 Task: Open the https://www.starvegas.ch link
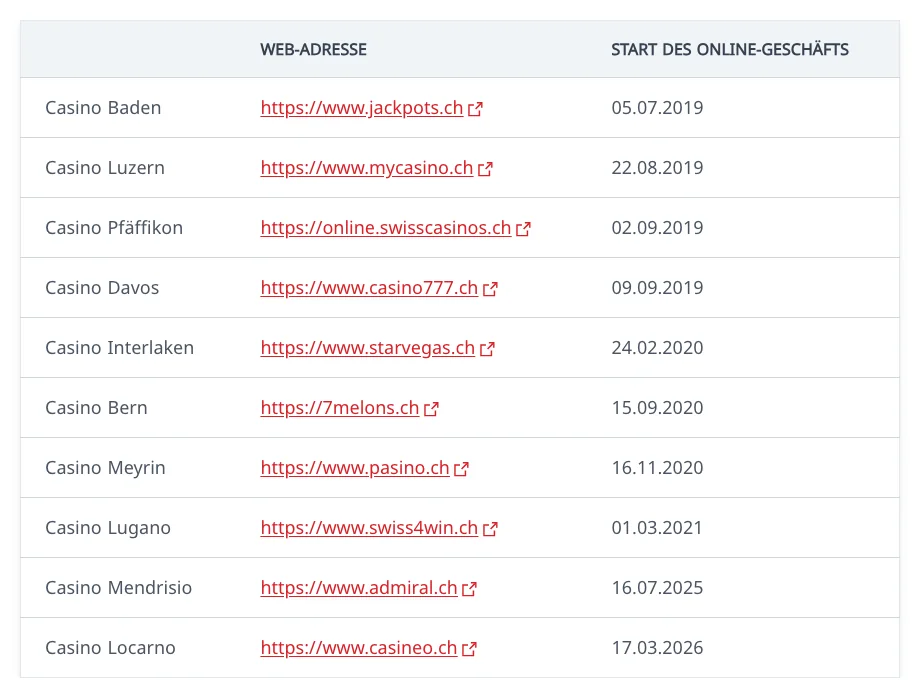(x=368, y=348)
